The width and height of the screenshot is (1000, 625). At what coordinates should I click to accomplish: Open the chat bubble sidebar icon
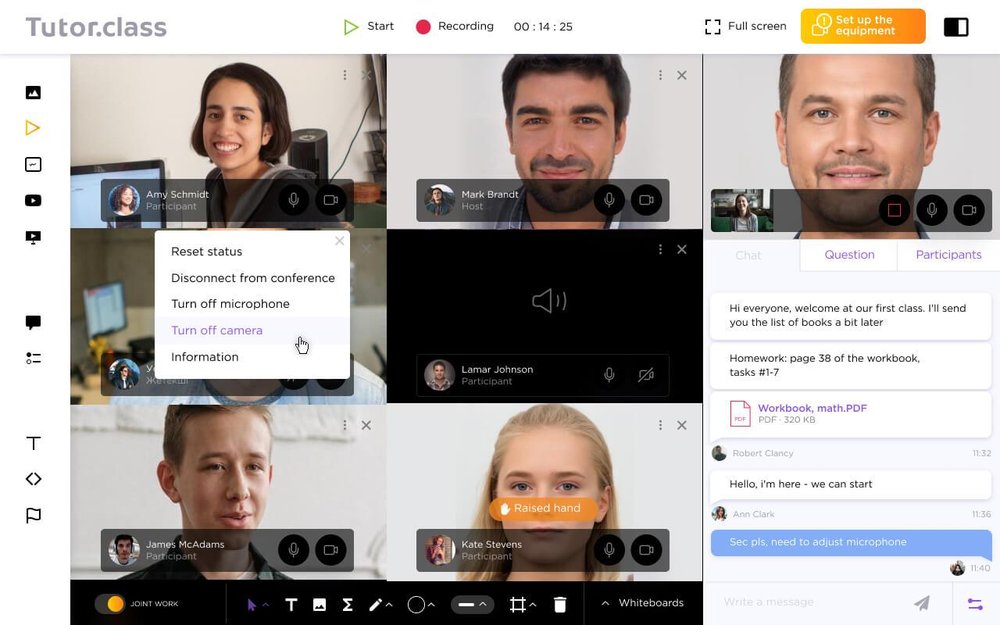coord(33,322)
